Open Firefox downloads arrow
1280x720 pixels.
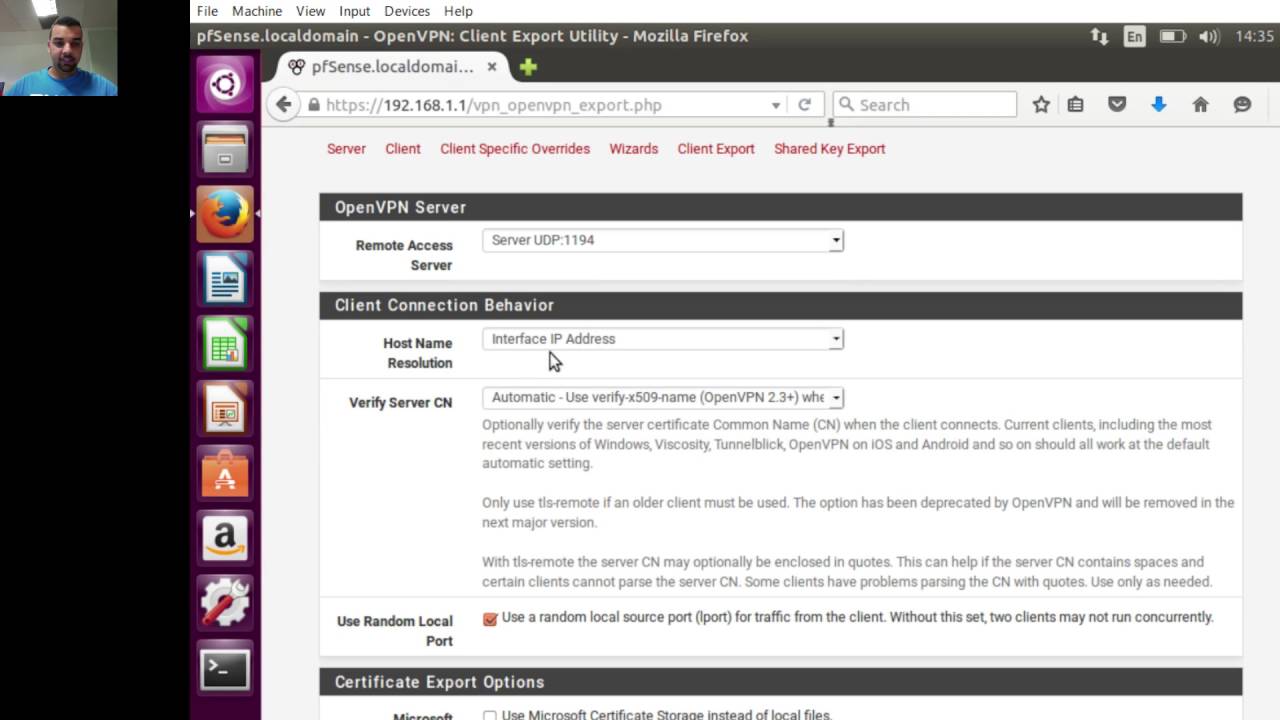[1159, 104]
